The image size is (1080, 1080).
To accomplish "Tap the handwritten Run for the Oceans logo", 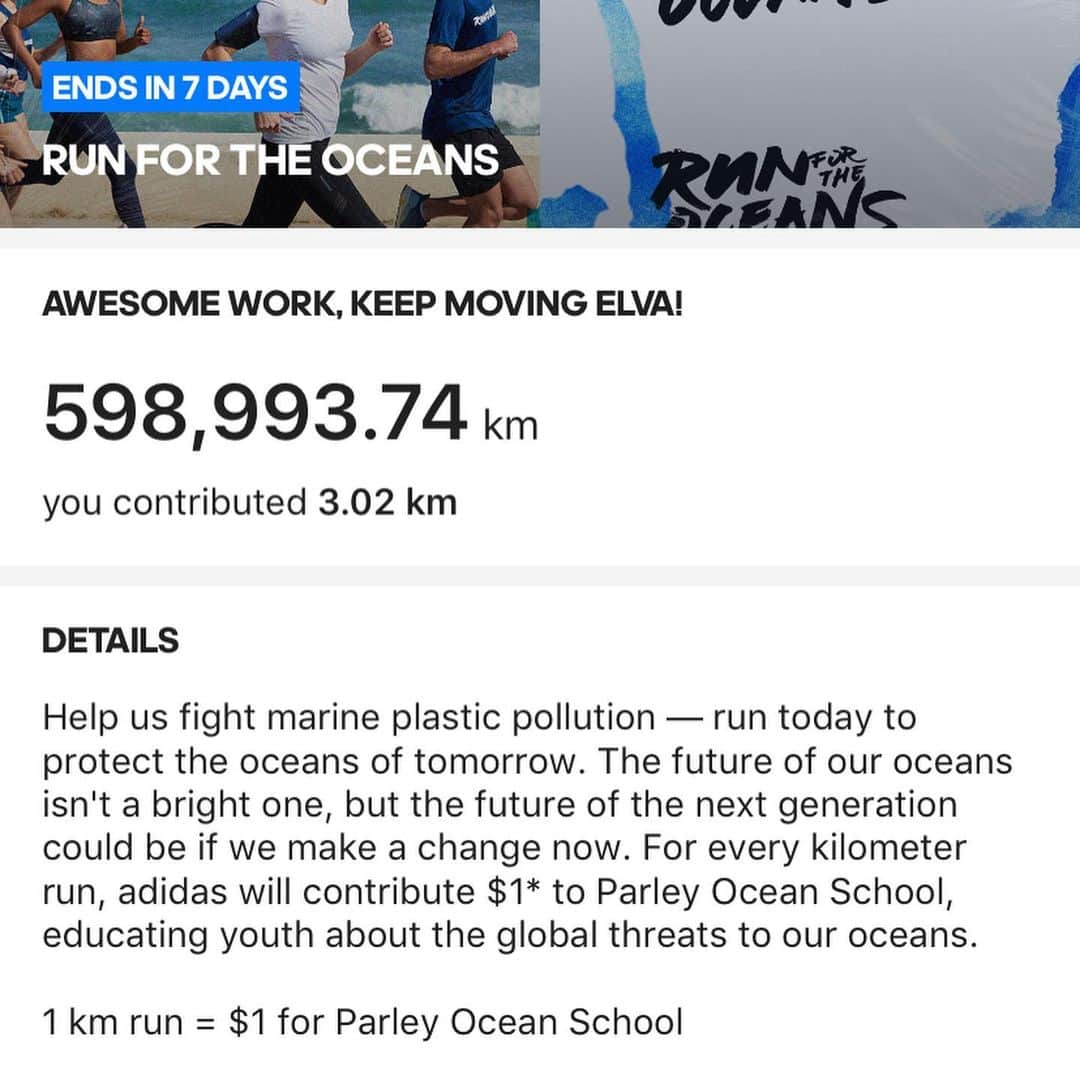I will [x=775, y=185].
